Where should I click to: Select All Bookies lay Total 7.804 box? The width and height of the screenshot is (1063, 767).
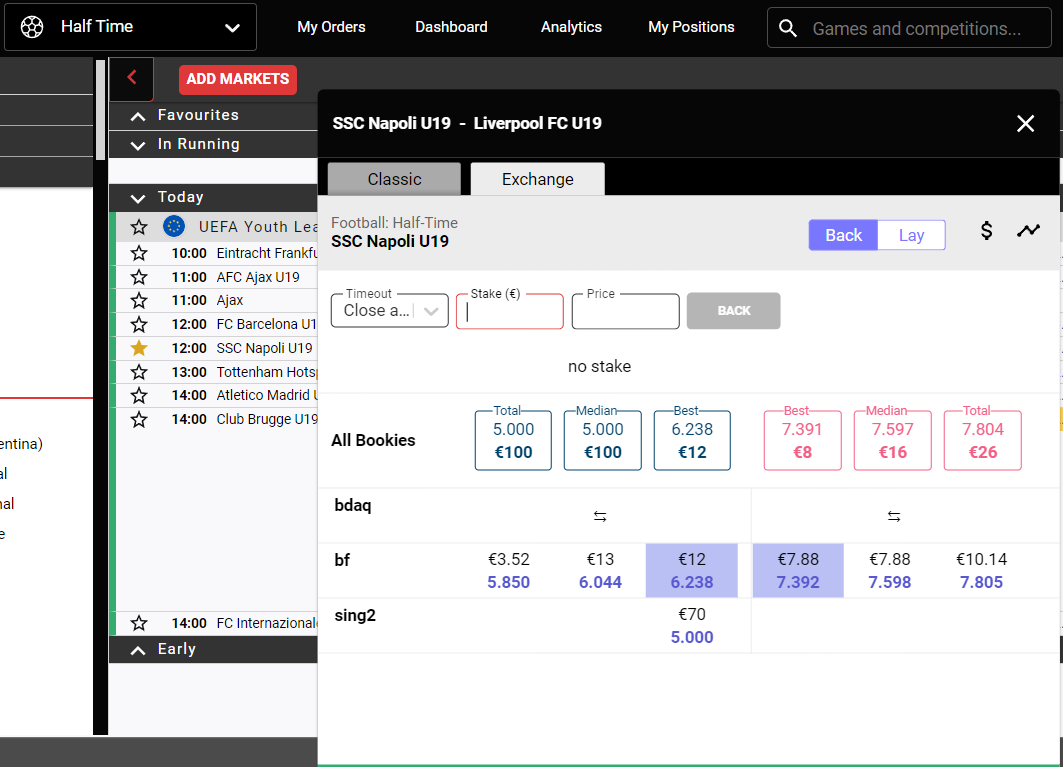pos(982,440)
